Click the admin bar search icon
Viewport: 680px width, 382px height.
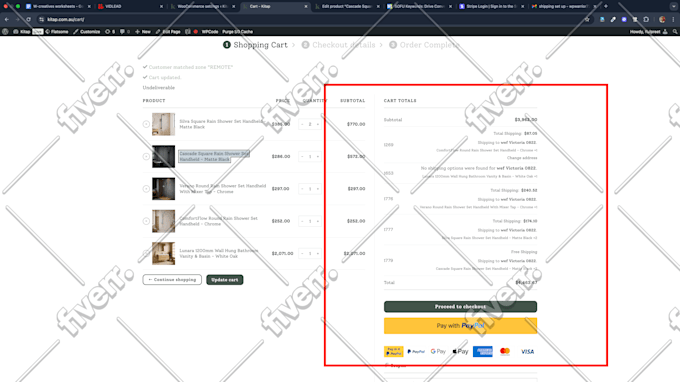[675, 32]
